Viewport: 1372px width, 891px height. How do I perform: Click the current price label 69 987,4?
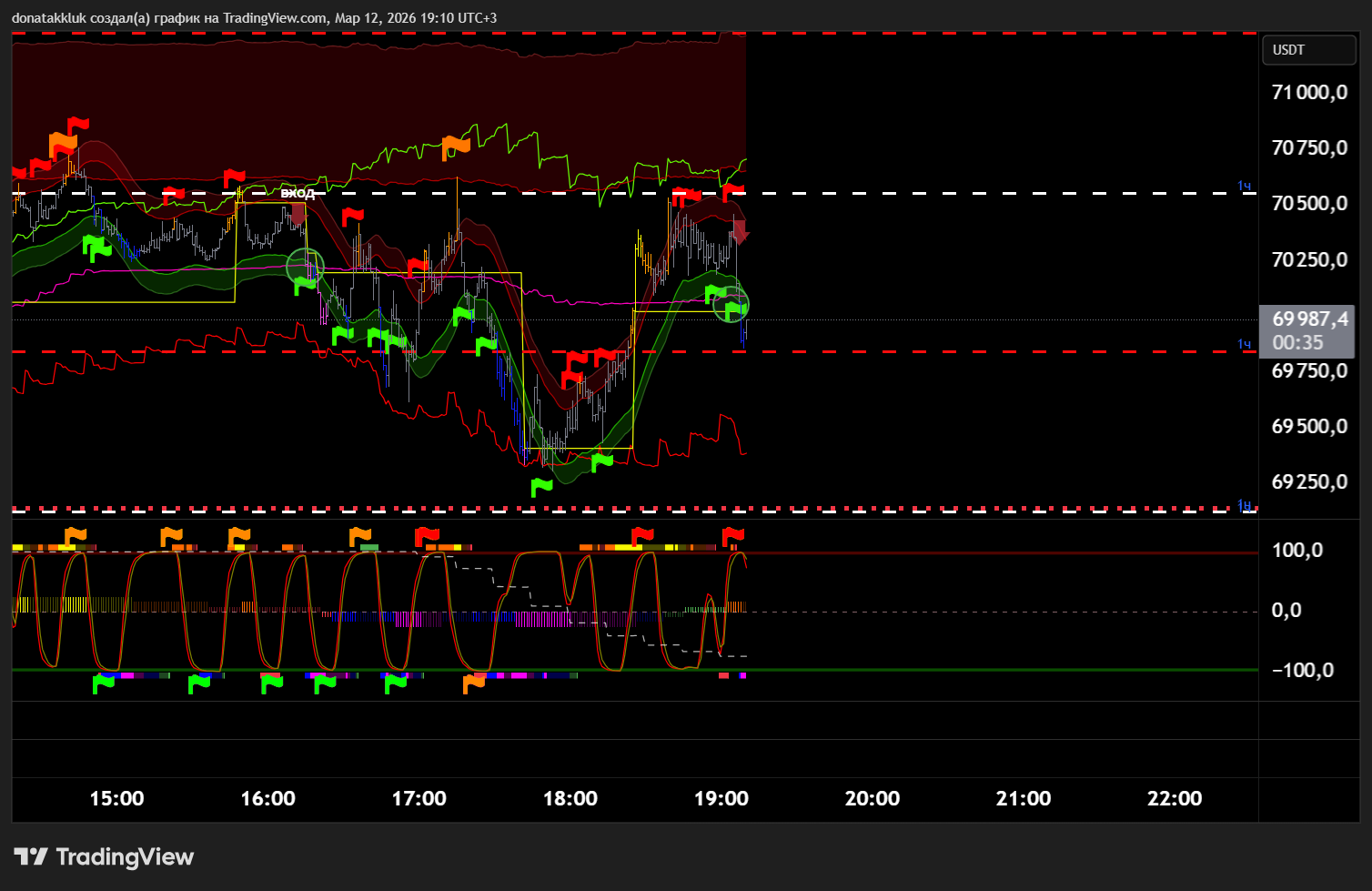pos(1306,319)
